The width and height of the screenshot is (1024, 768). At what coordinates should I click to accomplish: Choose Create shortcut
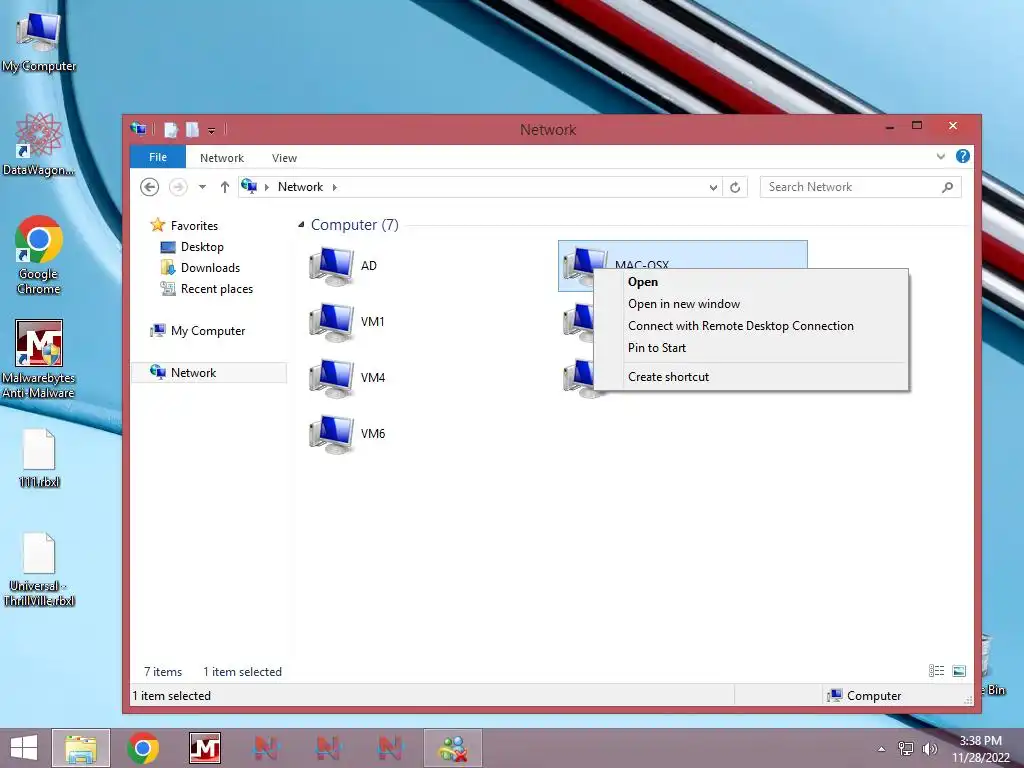[751, 377]
